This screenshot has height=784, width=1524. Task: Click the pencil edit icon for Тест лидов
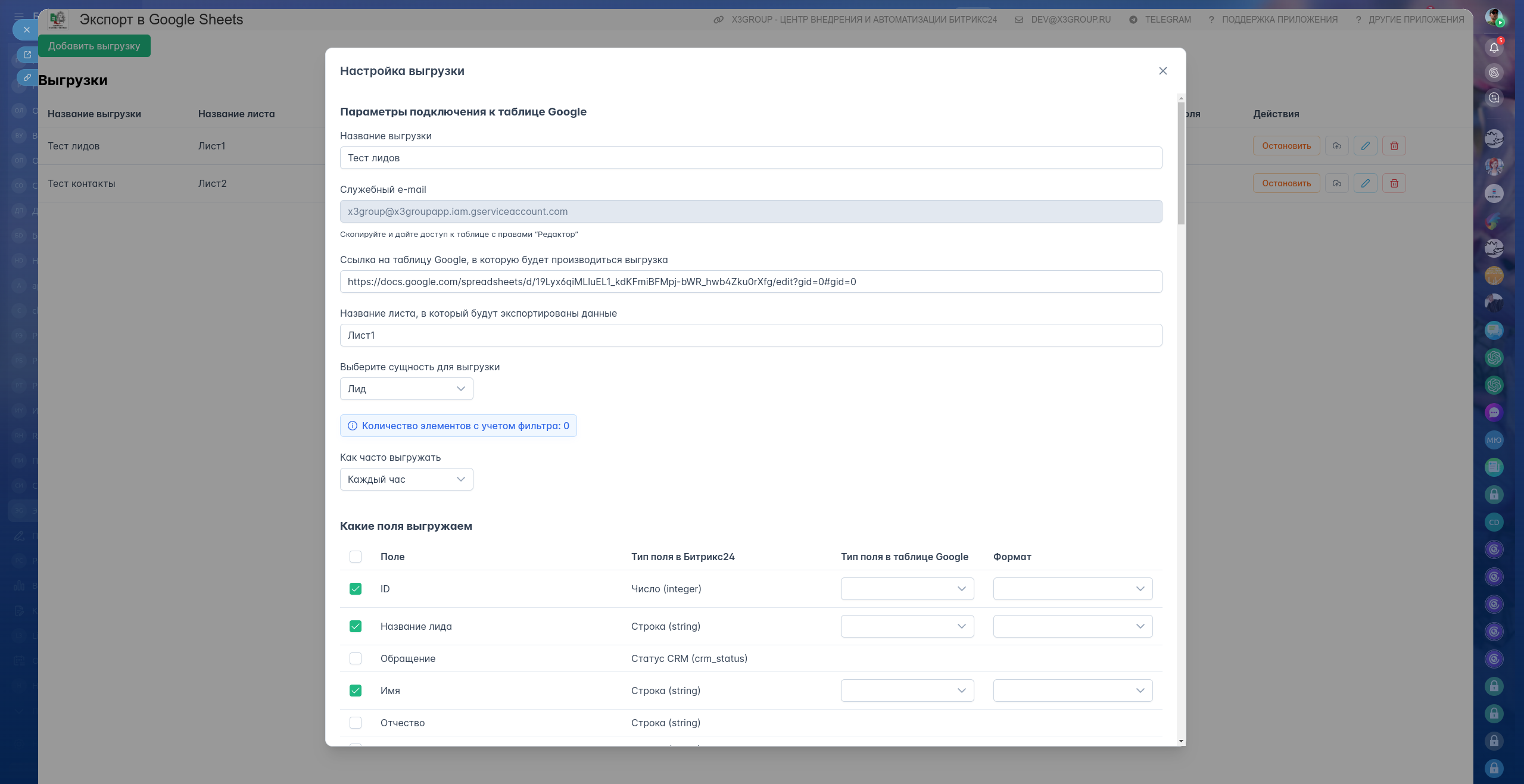pyautogui.click(x=1365, y=146)
